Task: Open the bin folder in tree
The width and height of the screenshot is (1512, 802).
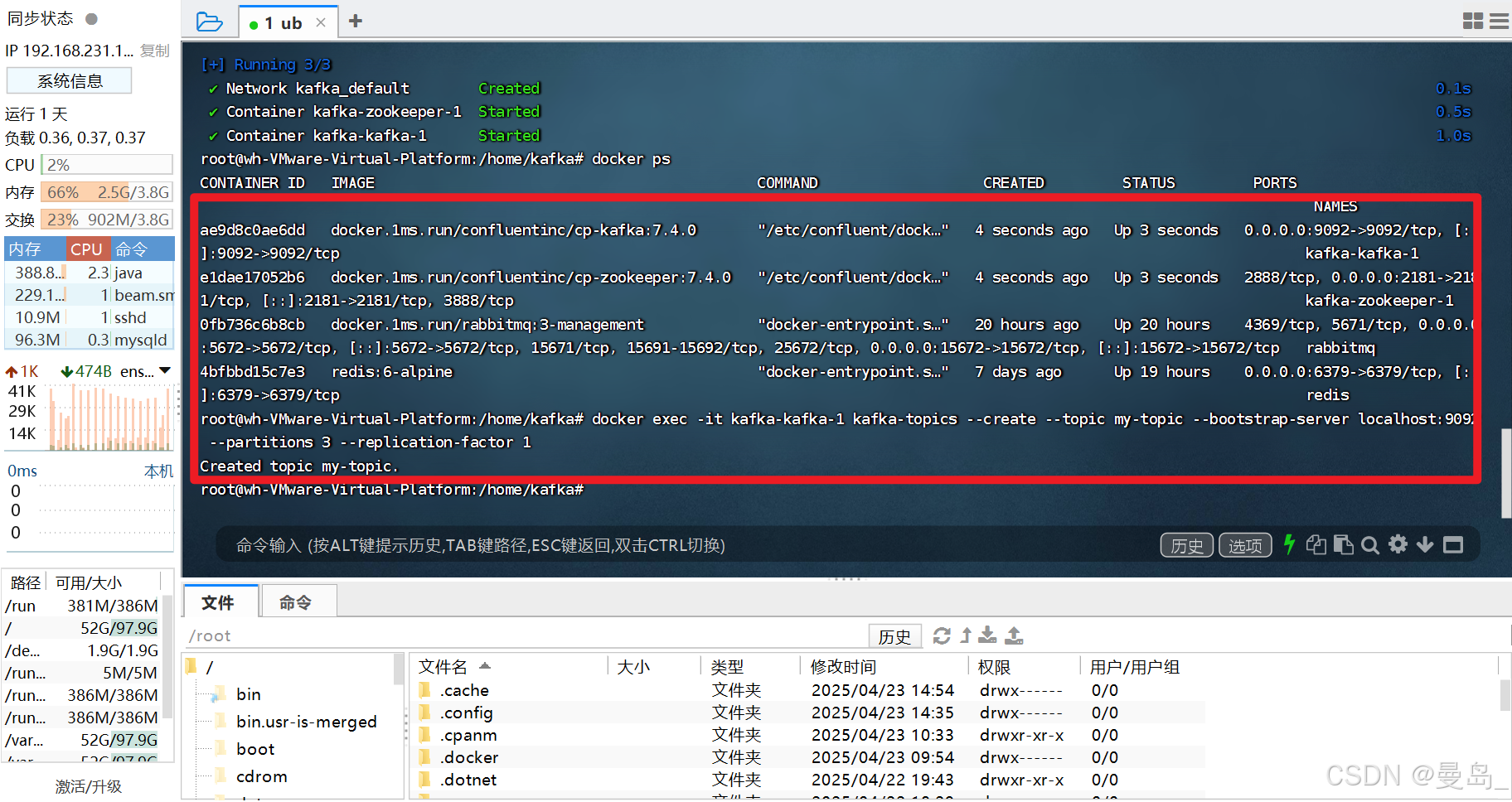Action: click(248, 694)
